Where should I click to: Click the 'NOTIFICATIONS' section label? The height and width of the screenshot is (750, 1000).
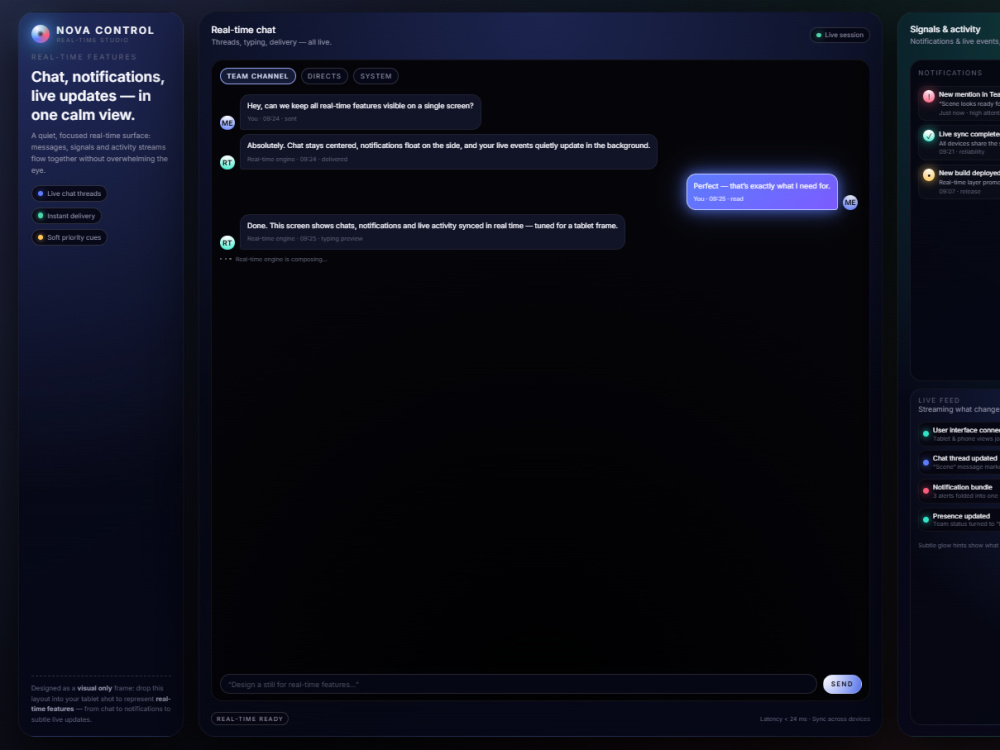950,73
